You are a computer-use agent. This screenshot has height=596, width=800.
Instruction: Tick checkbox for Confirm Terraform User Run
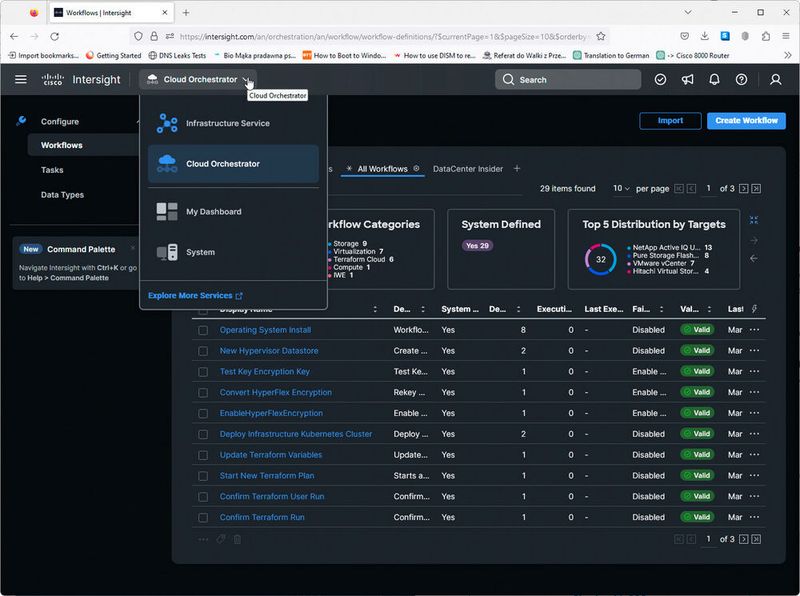click(x=203, y=496)
